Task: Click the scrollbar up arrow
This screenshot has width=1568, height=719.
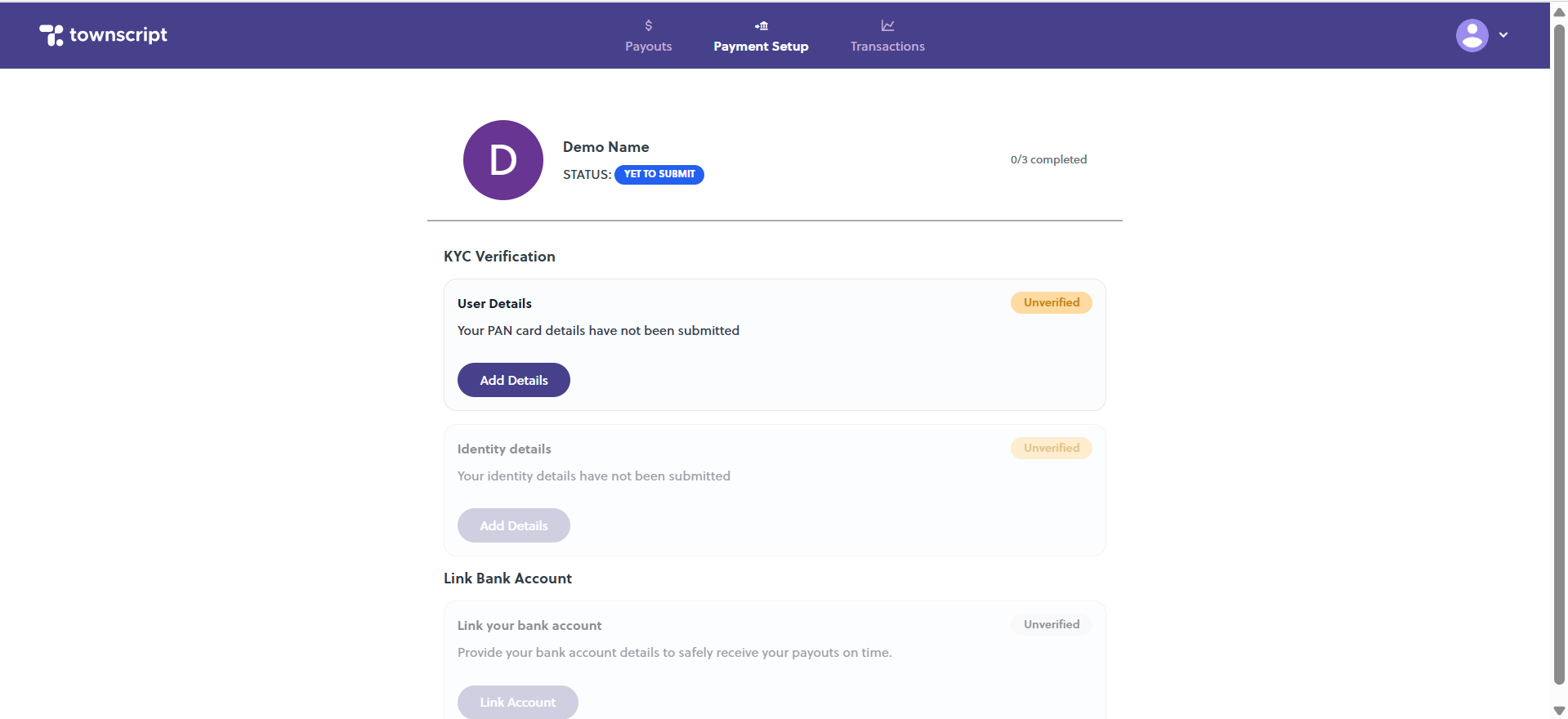Action: 1559,11
